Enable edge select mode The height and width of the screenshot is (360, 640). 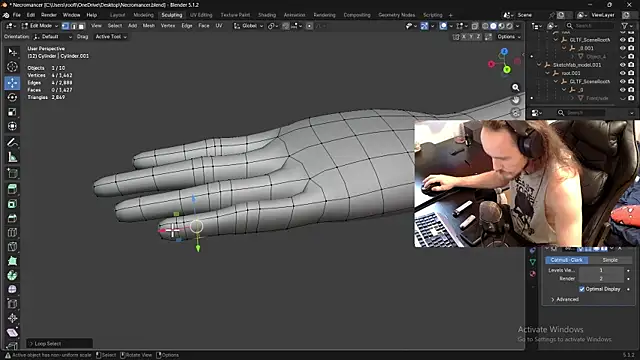(73, 26)
